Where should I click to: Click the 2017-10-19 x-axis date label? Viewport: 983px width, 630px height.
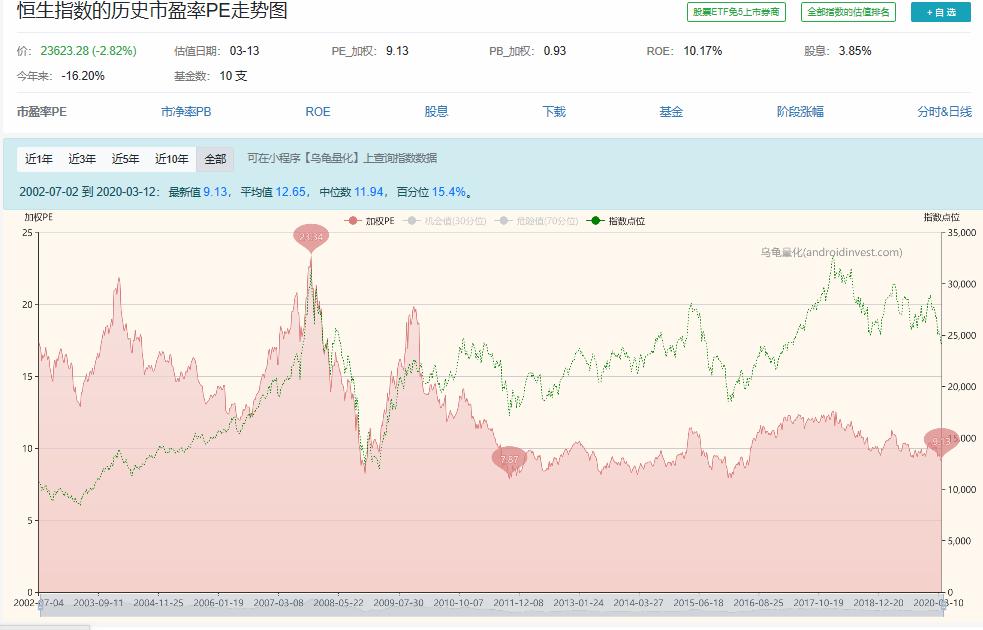click(819, 602)
